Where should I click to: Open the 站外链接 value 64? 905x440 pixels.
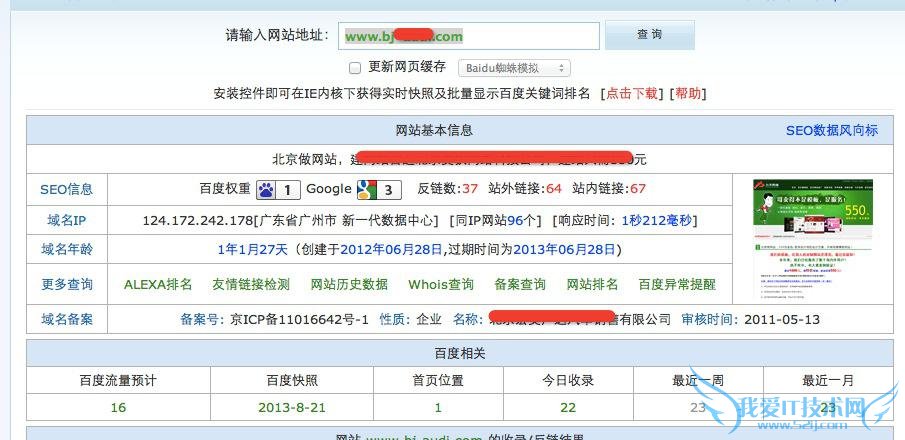[x=554, y=189]
